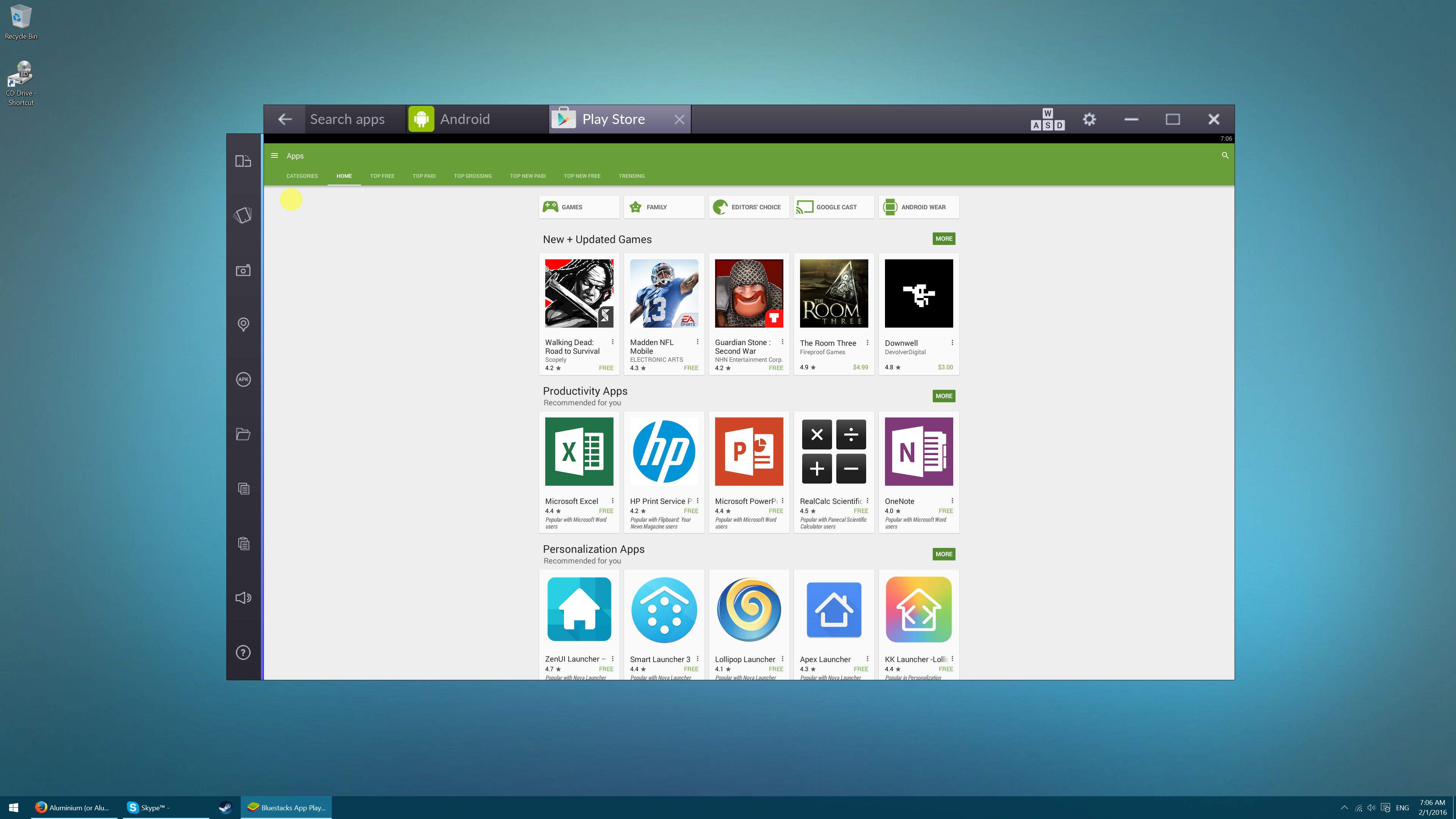The height and width of the screenshot is (819, 1456).
Task: Select the TOP FREE tab
Action: (x=381, y=176)
